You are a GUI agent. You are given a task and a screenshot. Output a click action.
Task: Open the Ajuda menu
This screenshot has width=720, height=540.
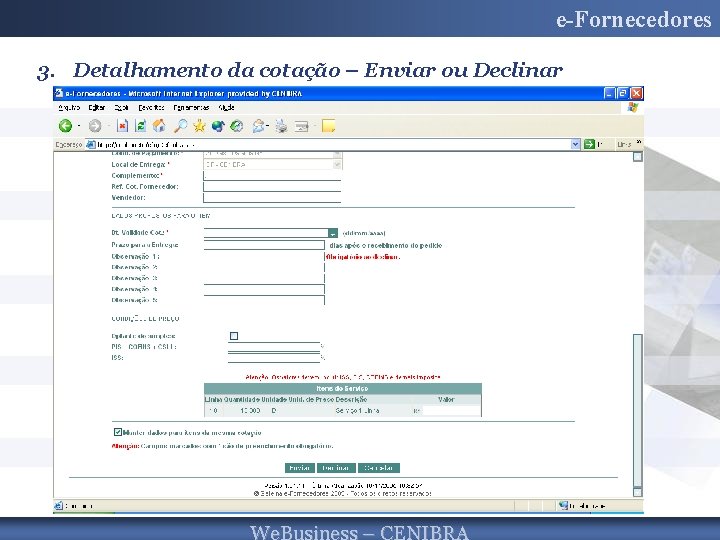pyautogui.click(x=226, y=107)
